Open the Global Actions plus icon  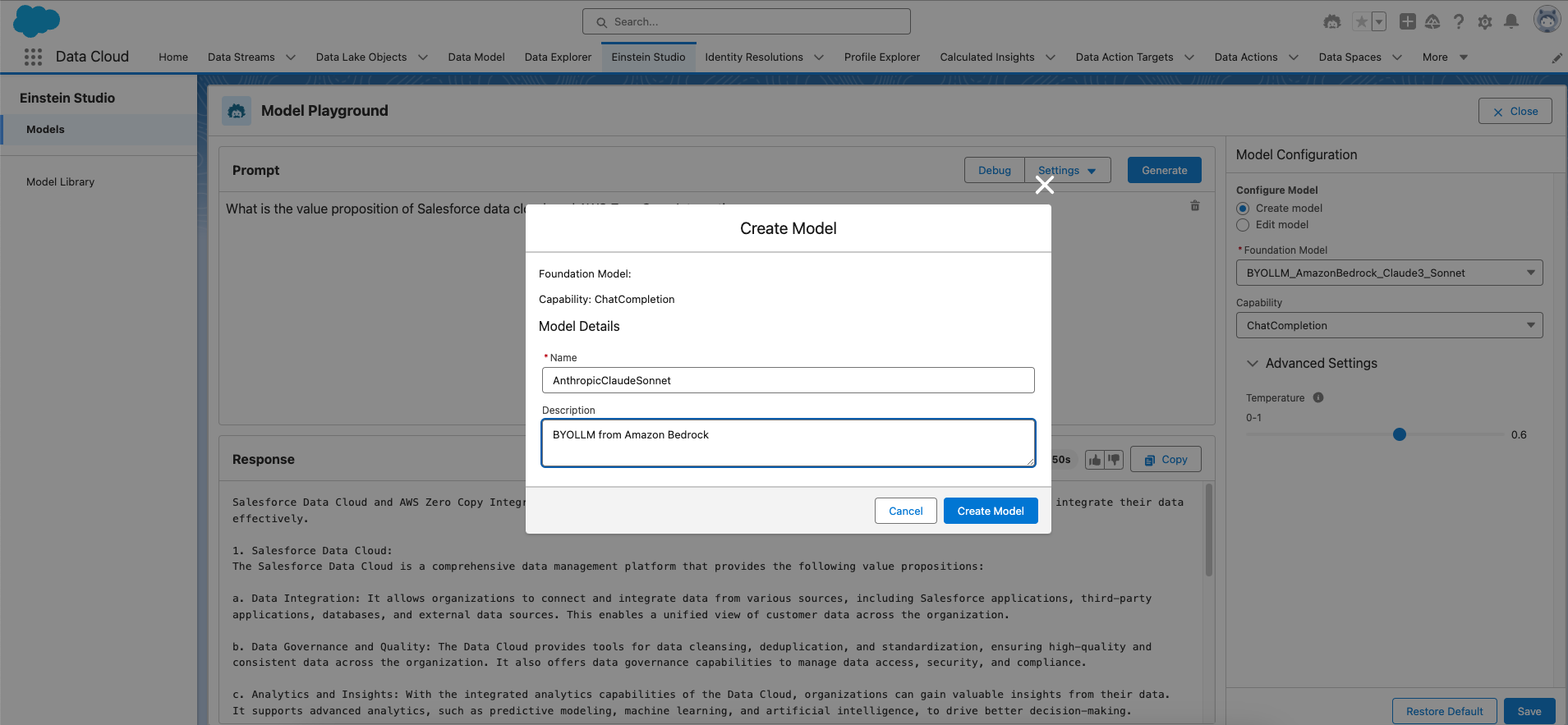1408,22
